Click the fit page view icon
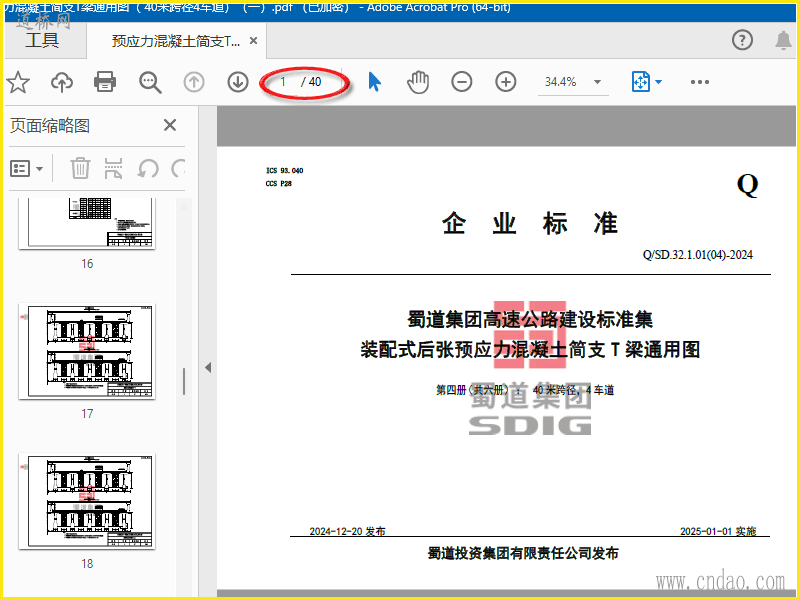The image size is (800, 600). pyautogui.click(x=641, y=82)
